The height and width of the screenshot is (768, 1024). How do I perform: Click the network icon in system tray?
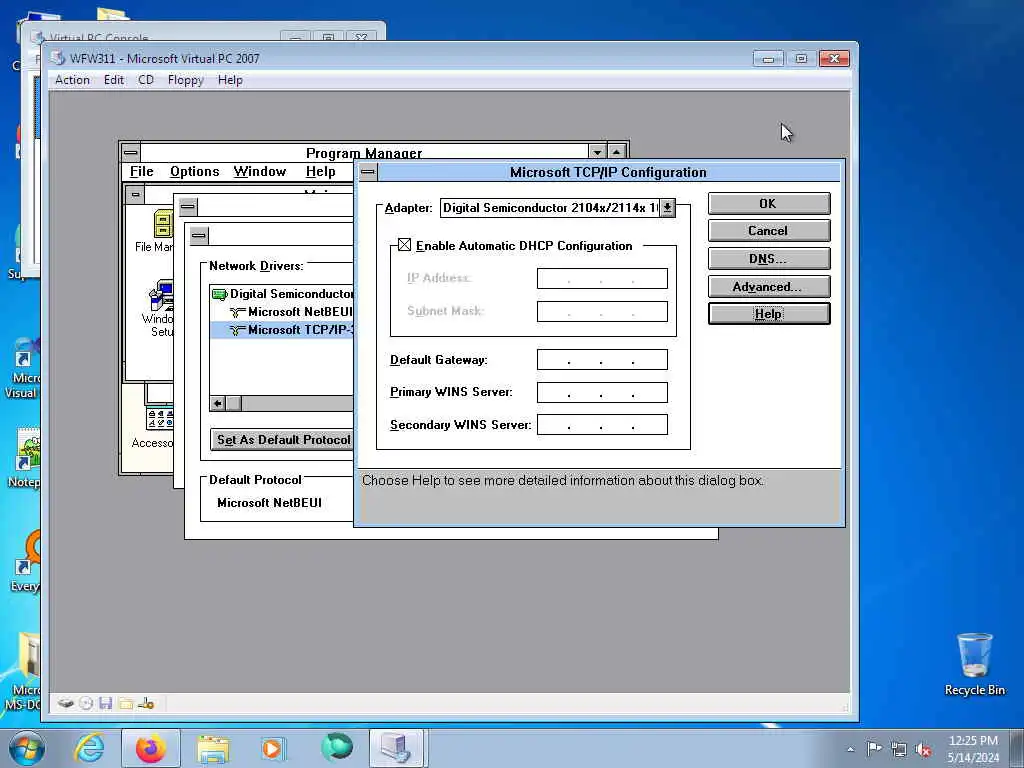click(x=899, y=750)
